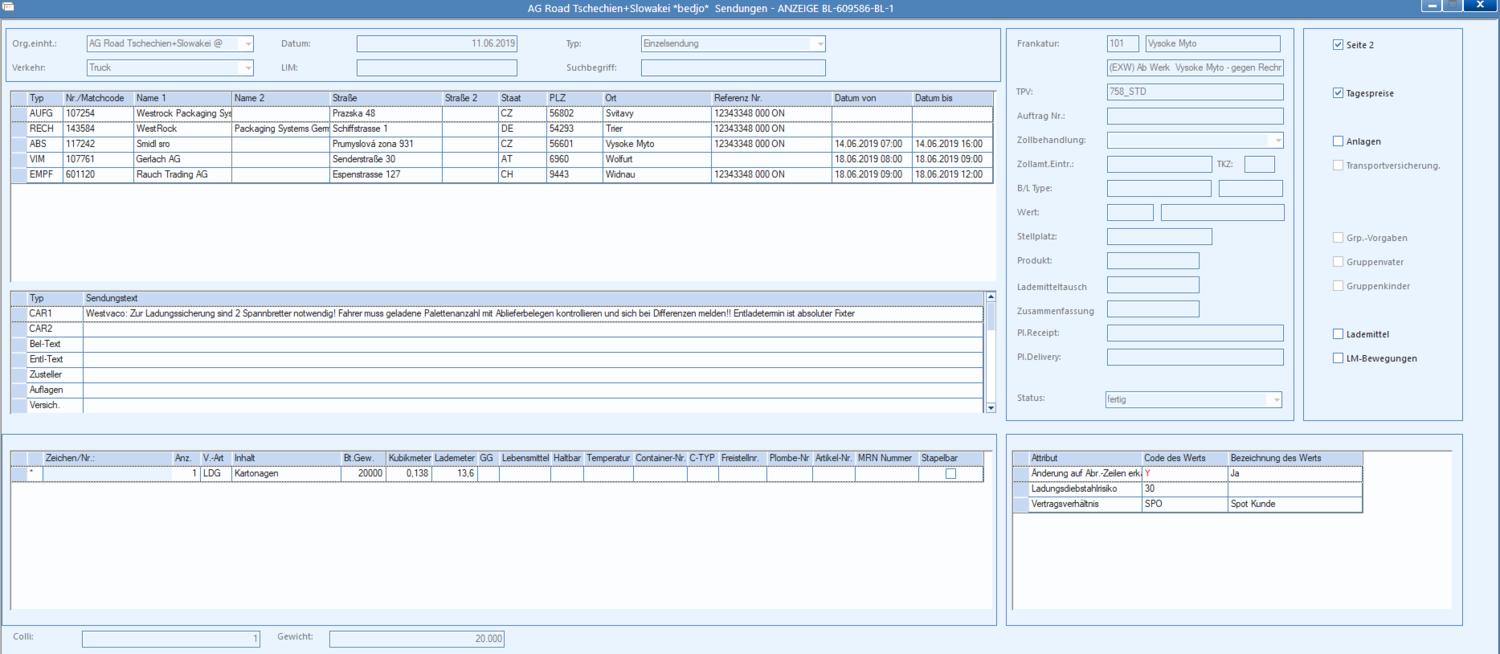Click into the Datum field
Screen dimensions: 1500x654
pos(437,44)
